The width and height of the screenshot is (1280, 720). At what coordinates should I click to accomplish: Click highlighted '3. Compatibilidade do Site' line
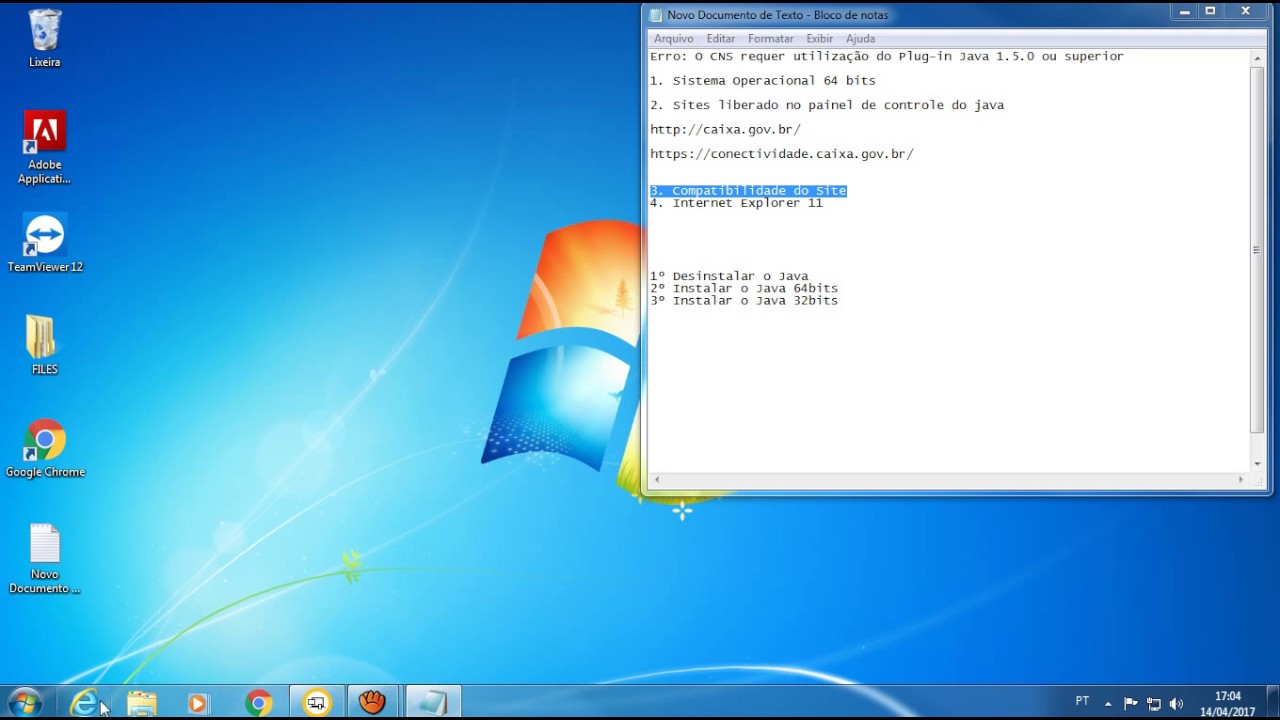(748, 190)
